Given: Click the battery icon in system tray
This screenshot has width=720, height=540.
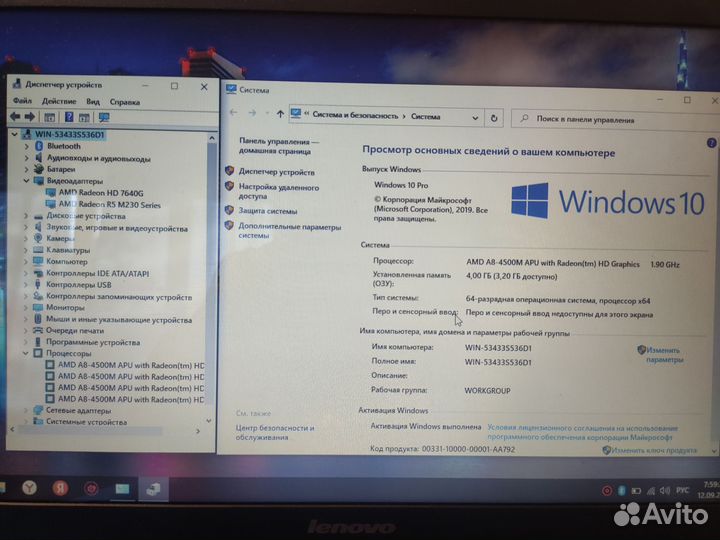Looking at the screenshot, I should 636,491.
